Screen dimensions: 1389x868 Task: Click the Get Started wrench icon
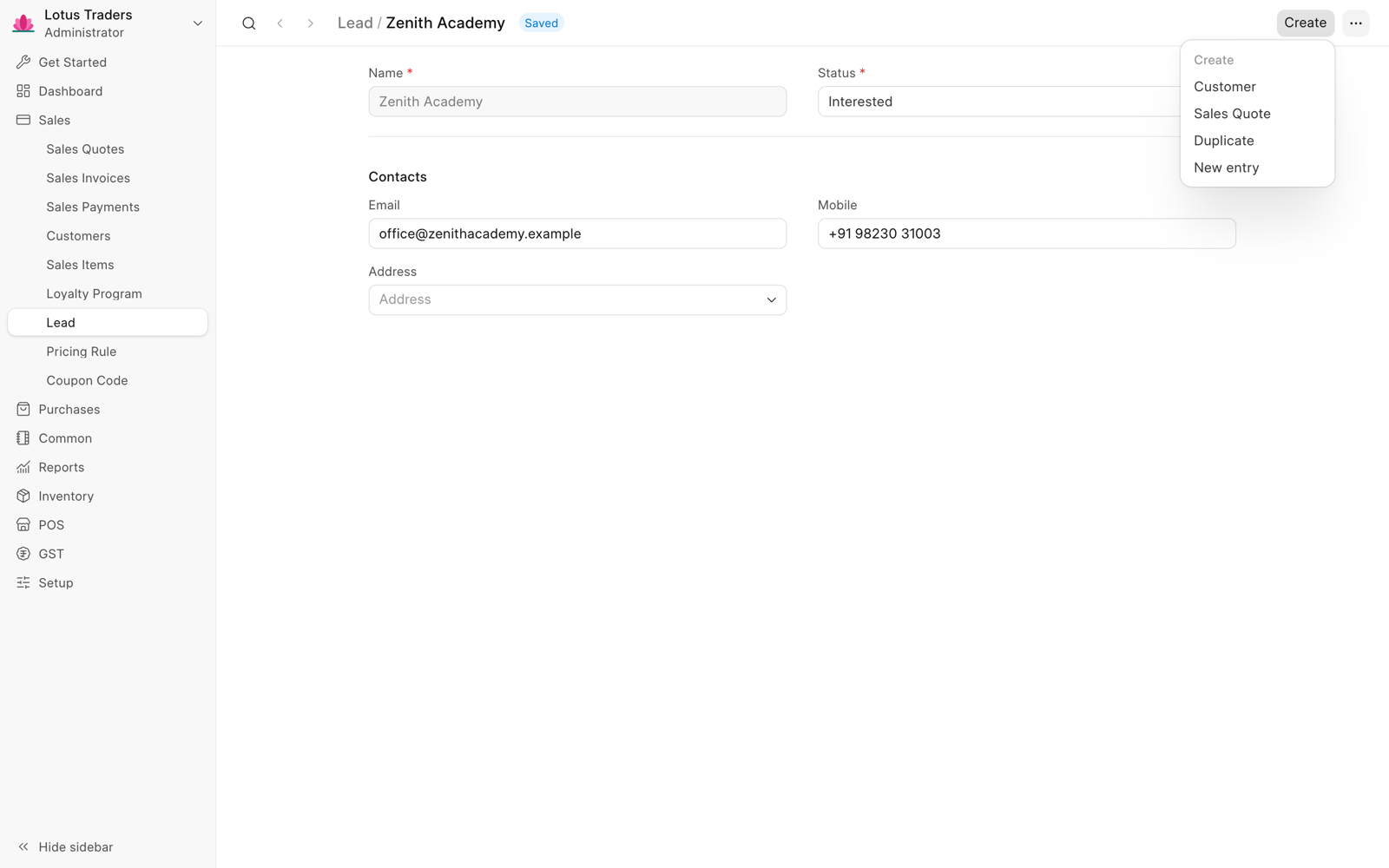coord(23,62)
